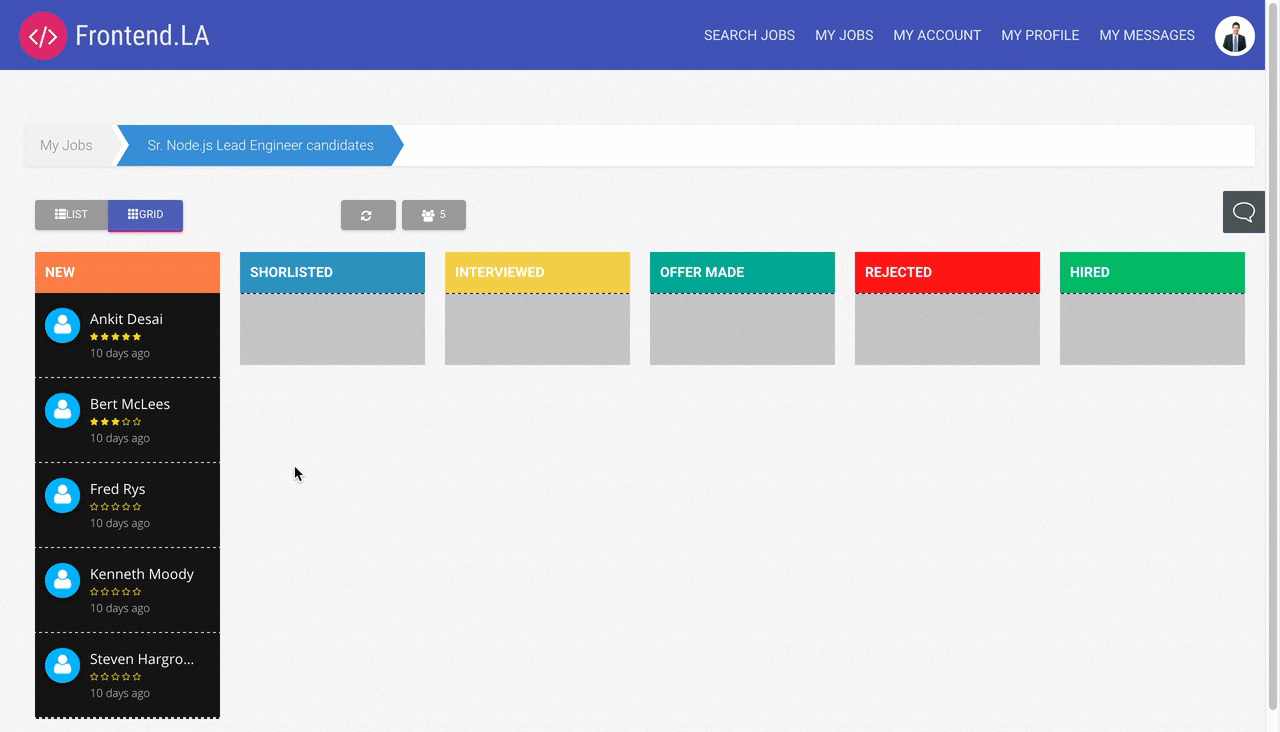Go to MY JOBS menu item
This screenshot has width=1280, height=732.
(x=844, y=35)
